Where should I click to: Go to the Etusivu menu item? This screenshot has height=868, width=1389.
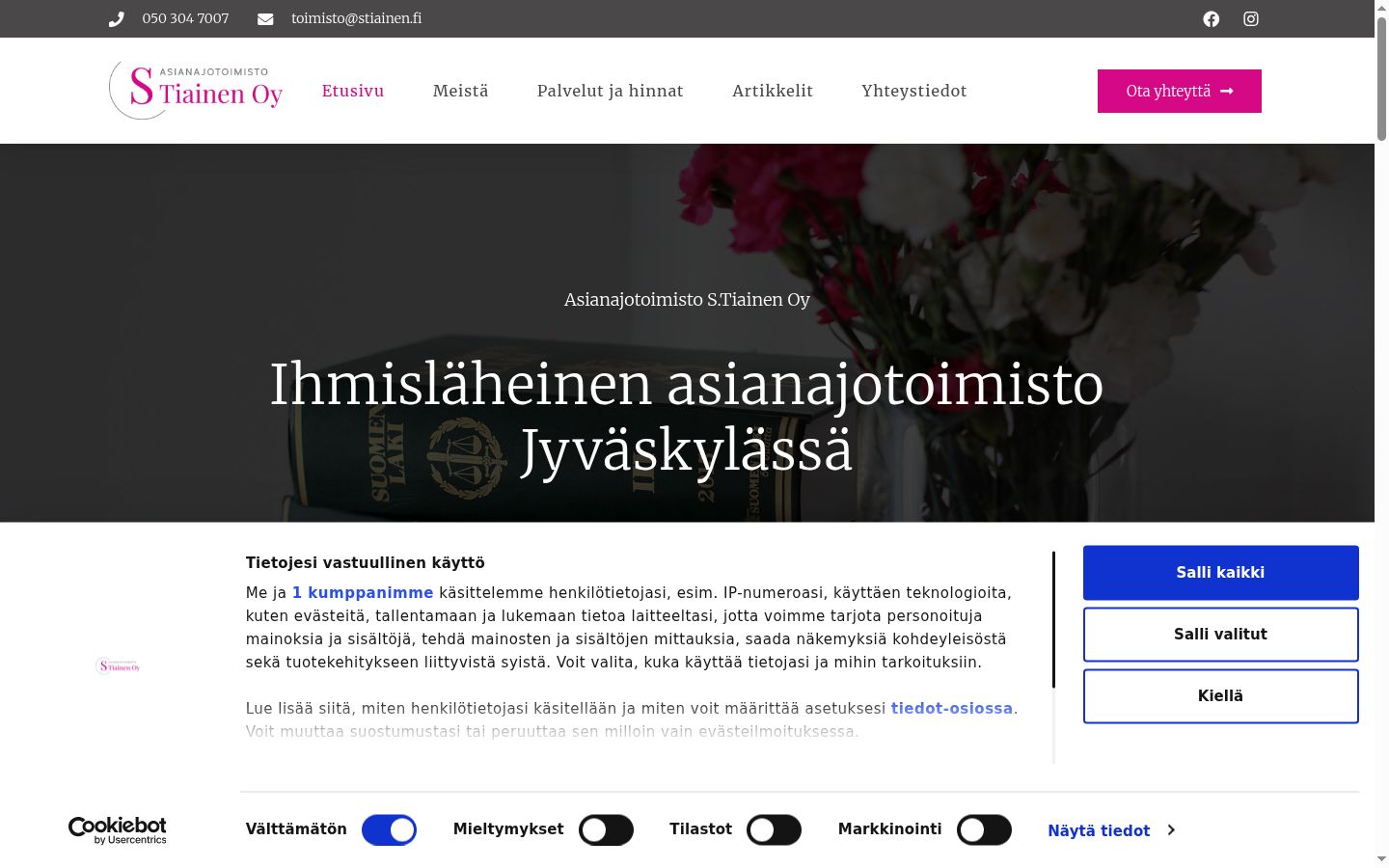[353, 91]
